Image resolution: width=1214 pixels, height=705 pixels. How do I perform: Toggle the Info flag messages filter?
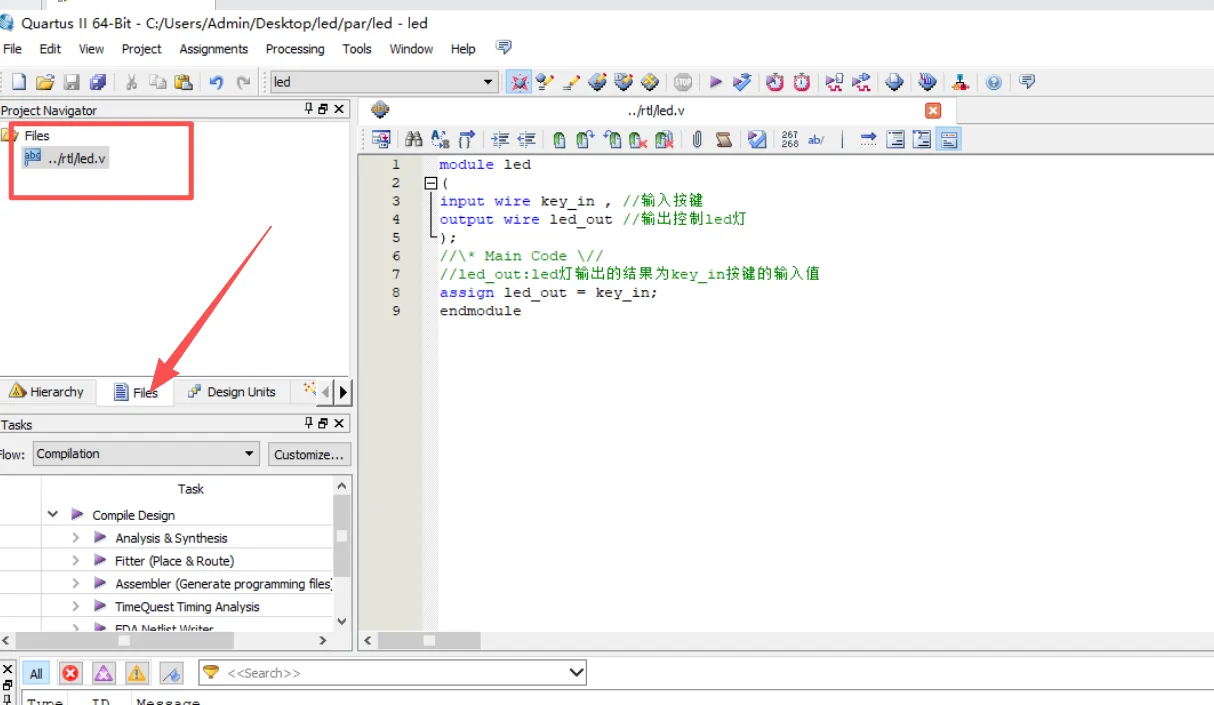pyautogui.click(x=171, y=674)
